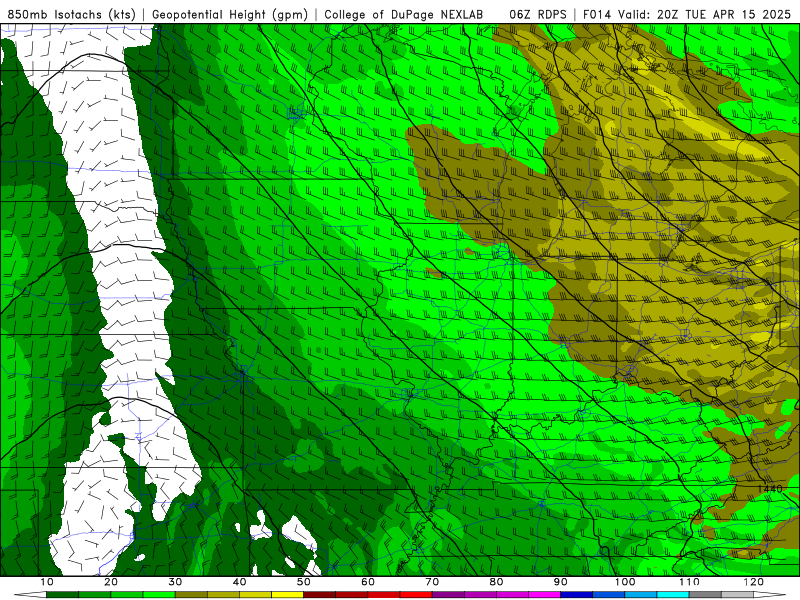Click the dark olive 30-35 kt swatch
This screenshot has width=800, height=600.
tap(191, 595)
